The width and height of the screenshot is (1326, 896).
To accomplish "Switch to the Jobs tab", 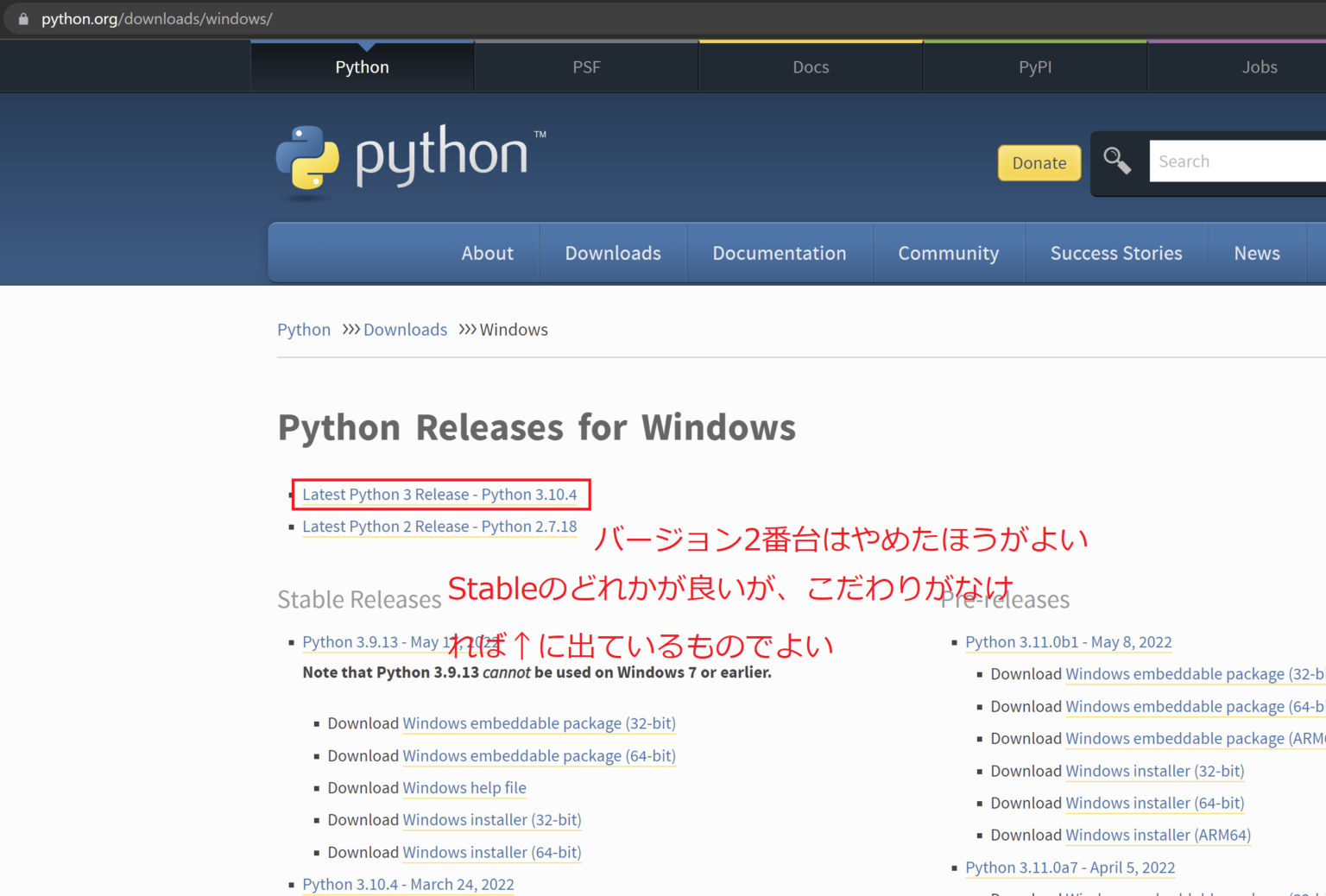I will coord(1260,66).
